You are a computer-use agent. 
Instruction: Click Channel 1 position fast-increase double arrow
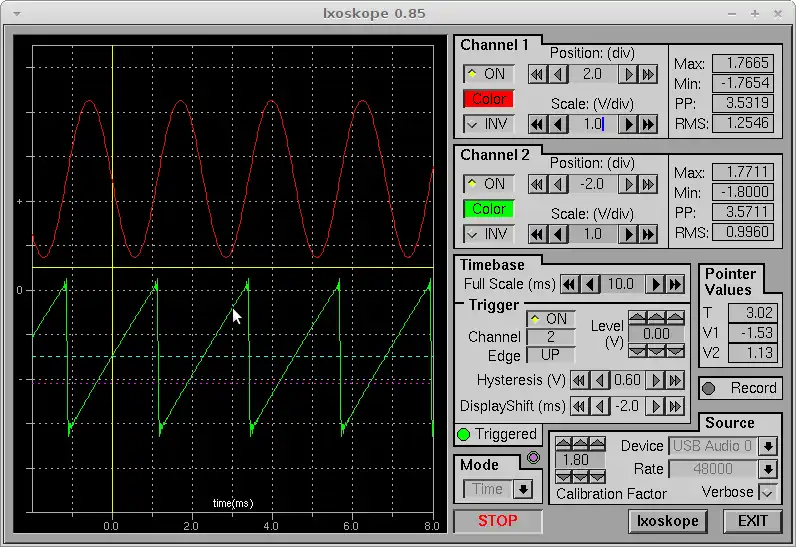(648, 74)
